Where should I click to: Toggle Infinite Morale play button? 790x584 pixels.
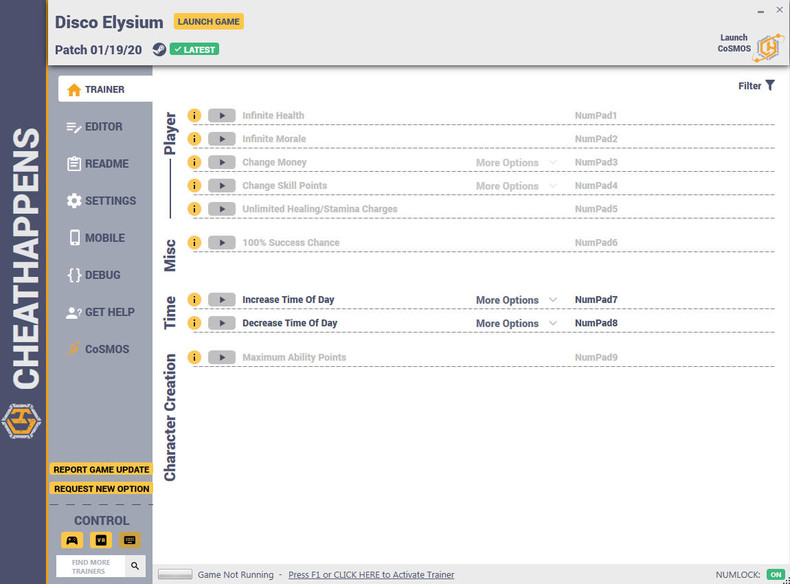coord(222,139)
